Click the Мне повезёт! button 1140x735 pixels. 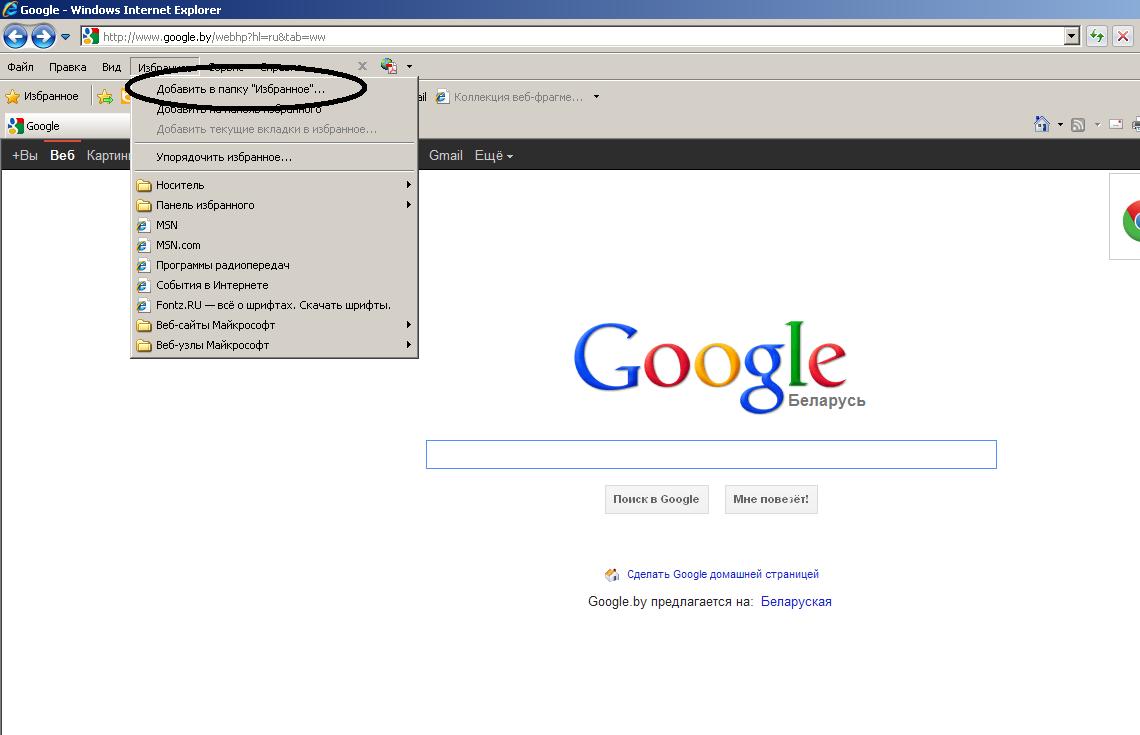771,499
